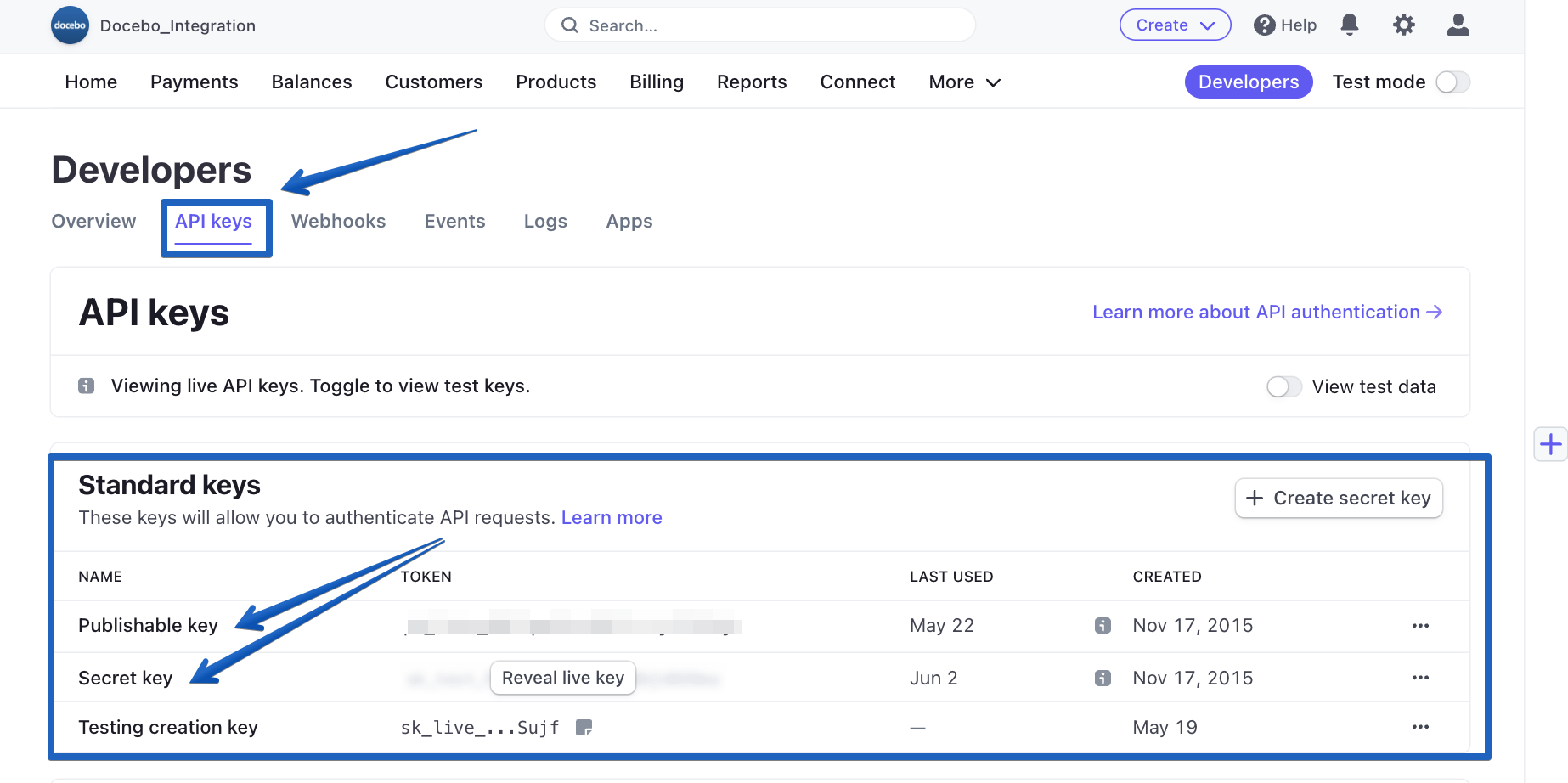Click the Search field
1568x783 pixels.
759,25
